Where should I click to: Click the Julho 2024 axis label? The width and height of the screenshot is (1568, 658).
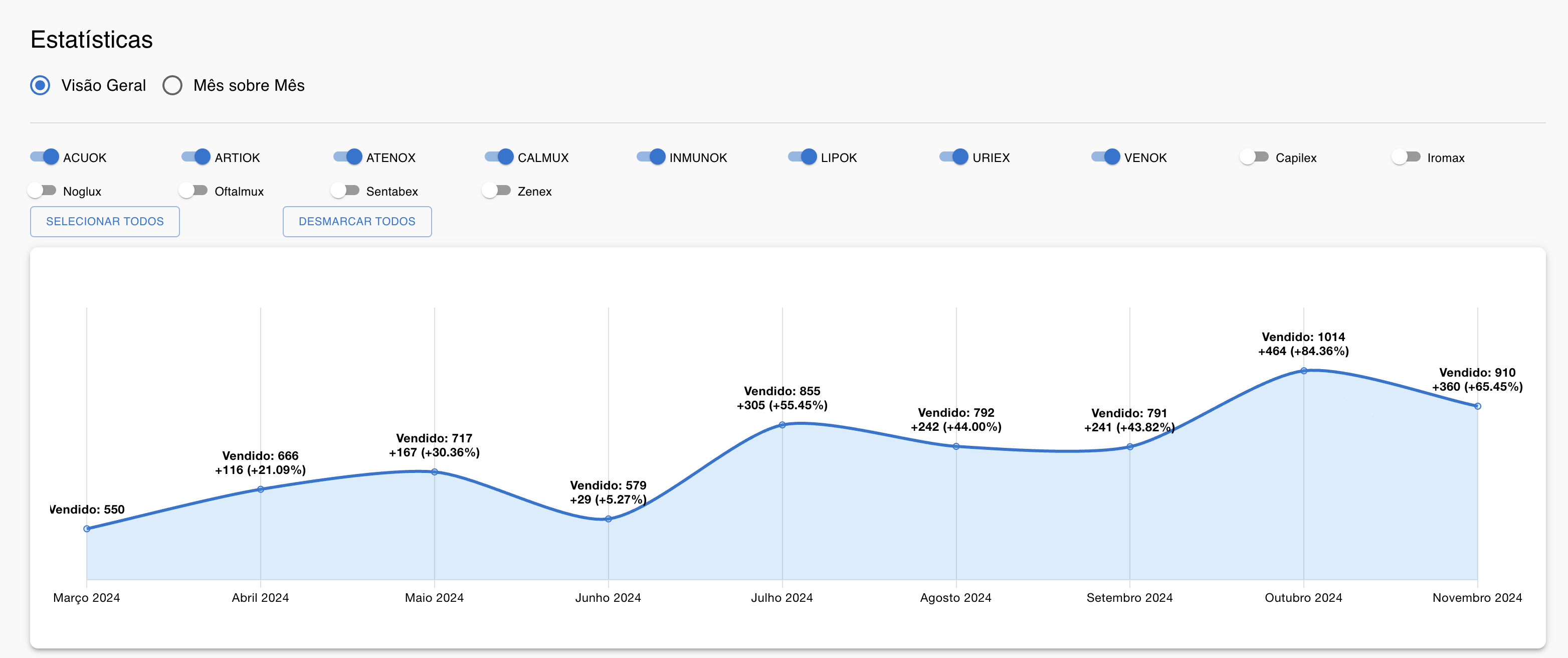pyautogui.click(x=782, y=598)
